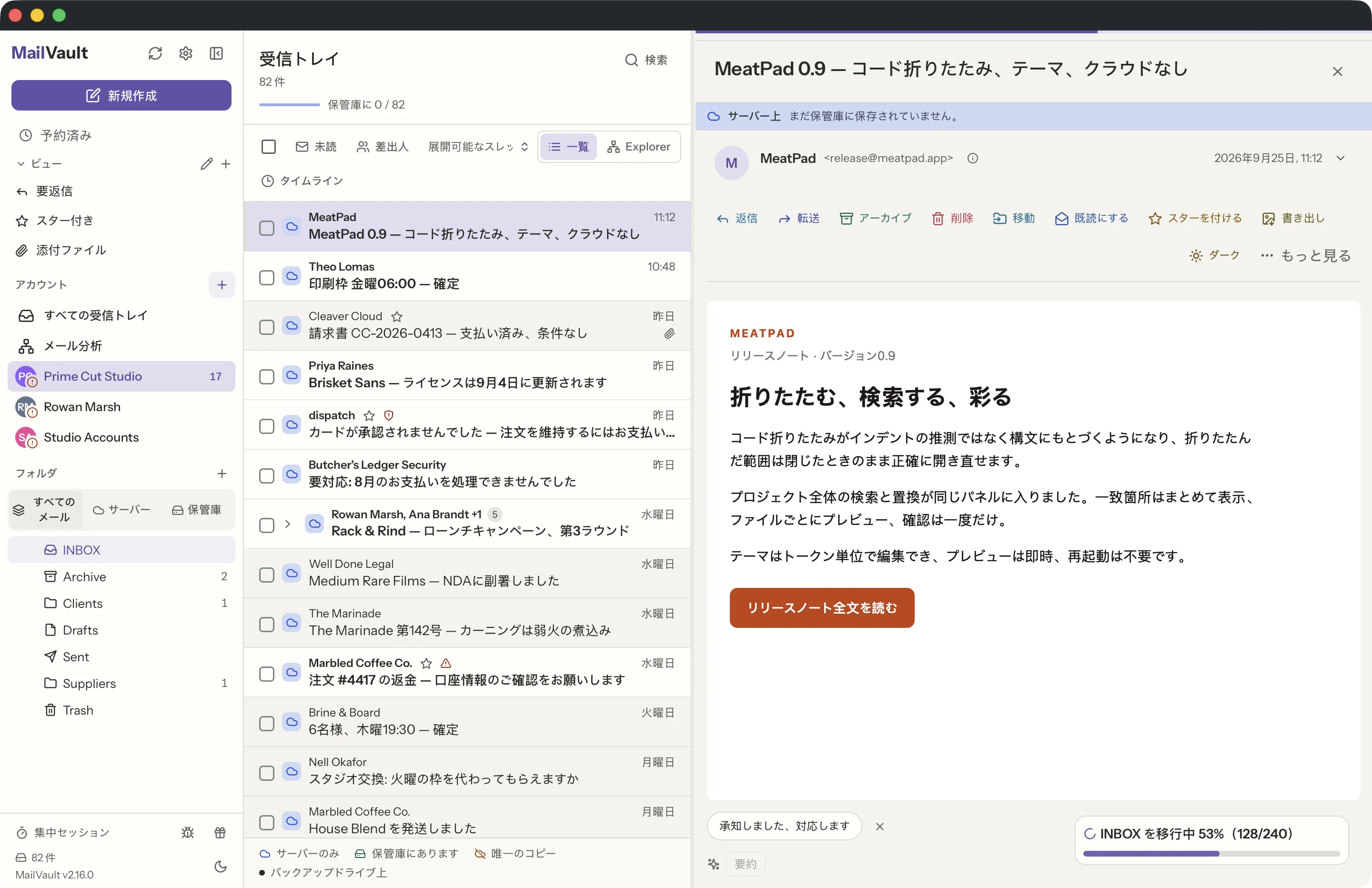Click attachment paperclip on Cleaver Cloud row
Image resolution: width=1372 pixels, height=888 pixels.
pos(669,334)
